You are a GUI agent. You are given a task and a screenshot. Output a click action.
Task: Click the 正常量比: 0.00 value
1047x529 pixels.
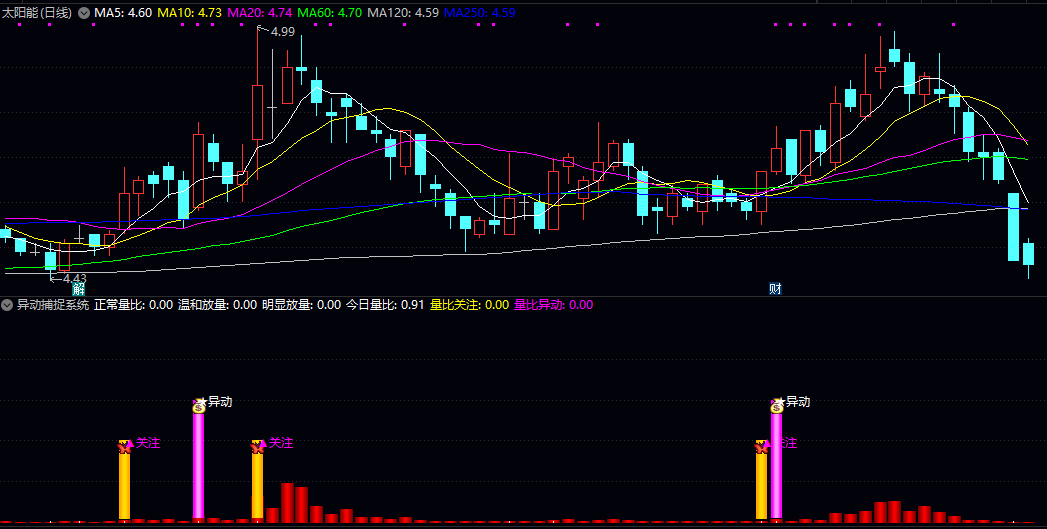pos(134,305)
